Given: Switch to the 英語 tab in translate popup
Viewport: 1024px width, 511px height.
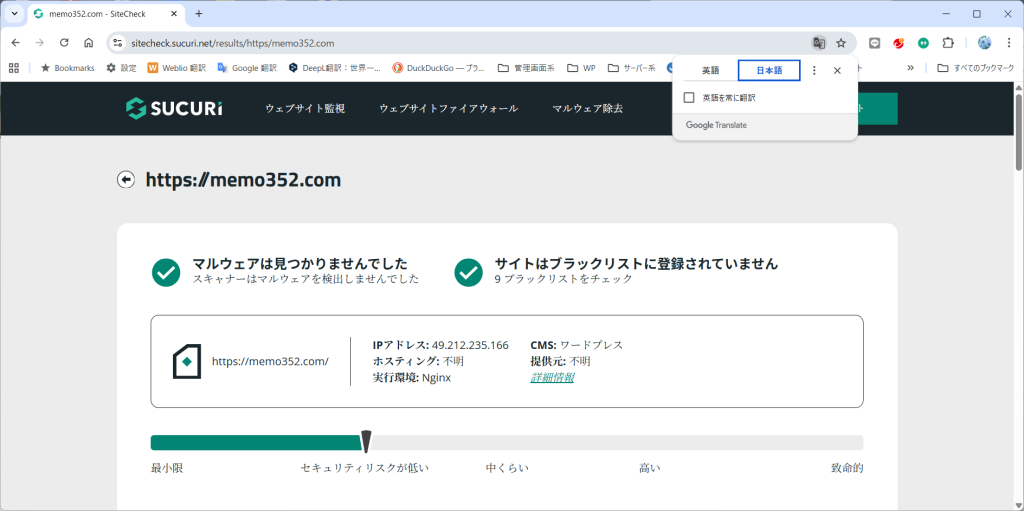Looking at the screenshot, I should pos(710,70).
